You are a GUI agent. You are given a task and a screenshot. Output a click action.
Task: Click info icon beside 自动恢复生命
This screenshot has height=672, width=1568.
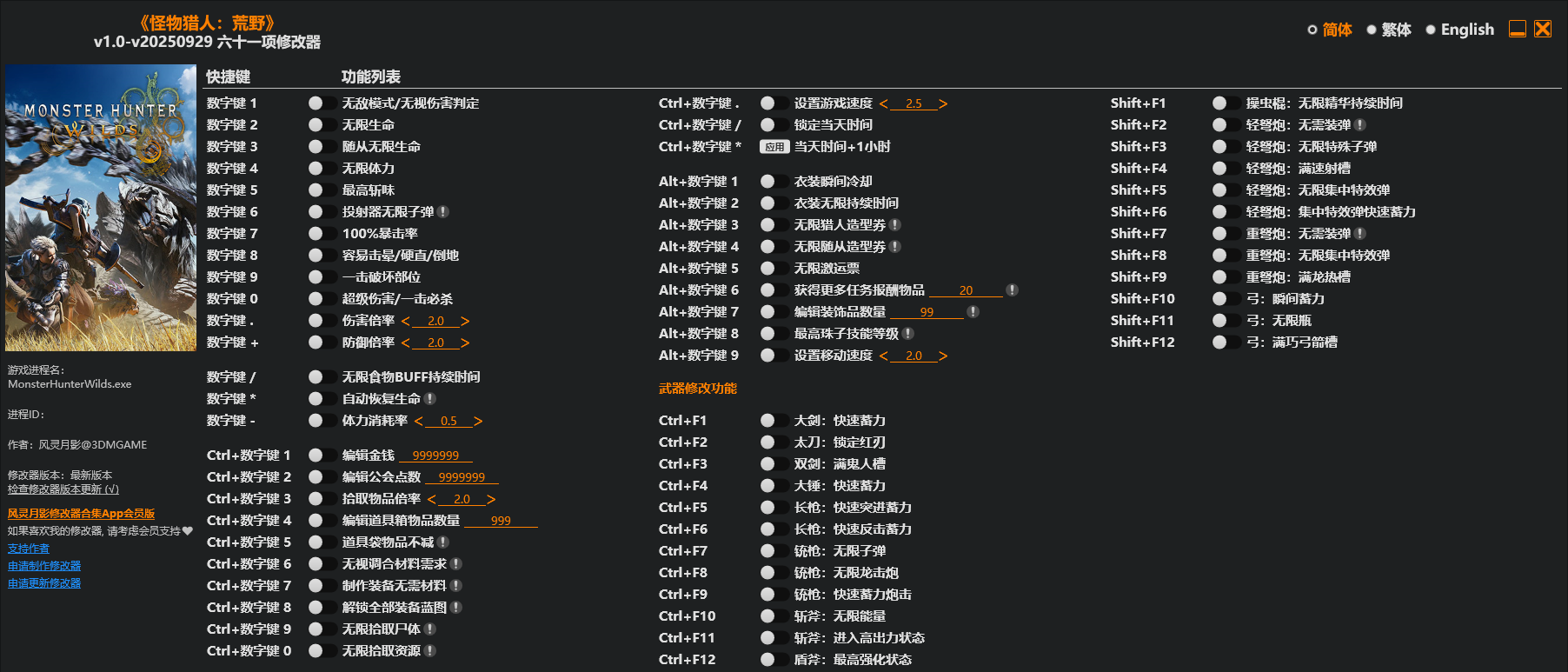430,399
